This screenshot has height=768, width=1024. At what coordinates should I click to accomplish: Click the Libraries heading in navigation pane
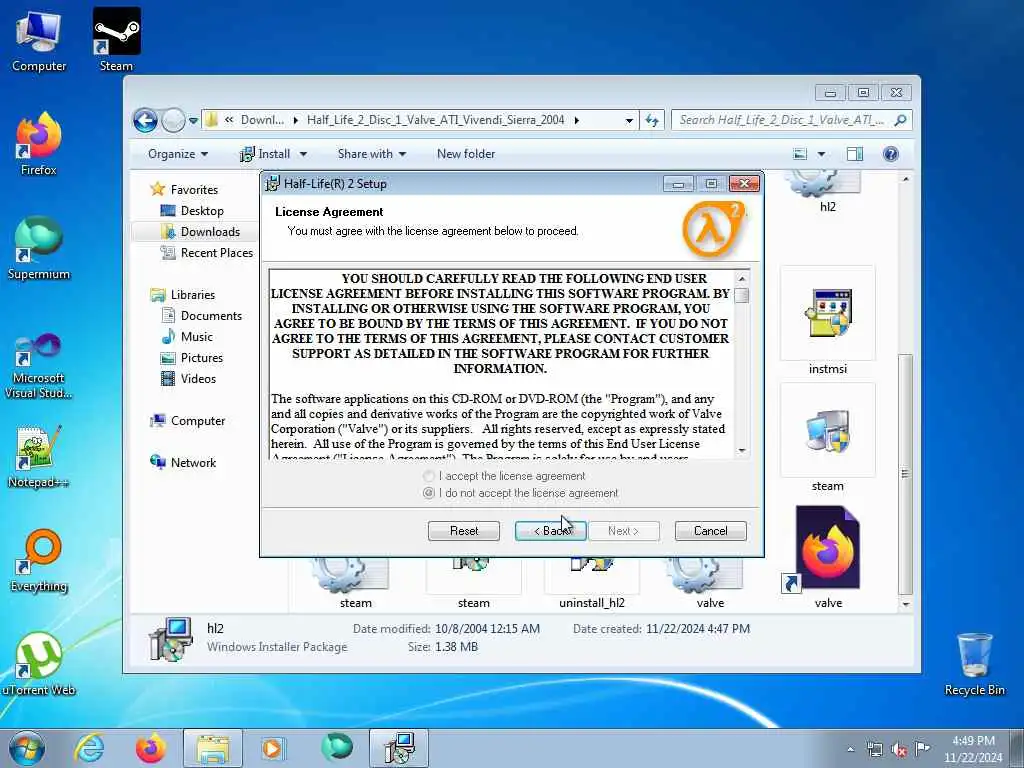[x=182, y=295]
